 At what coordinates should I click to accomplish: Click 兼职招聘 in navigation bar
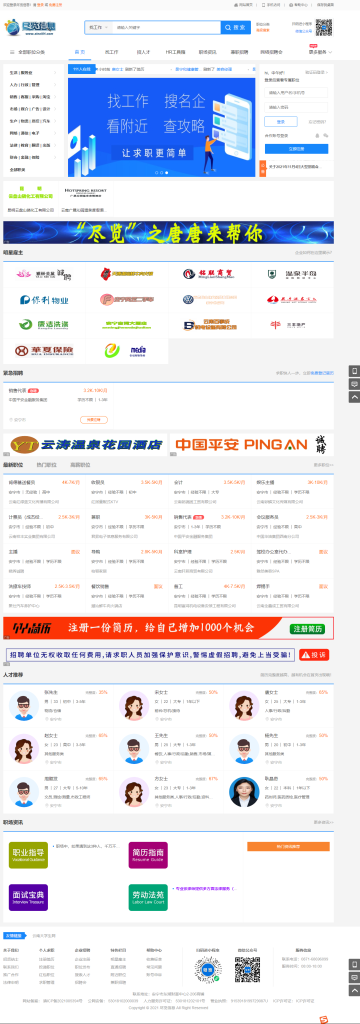pyautogui.click(x=240, y=52)
